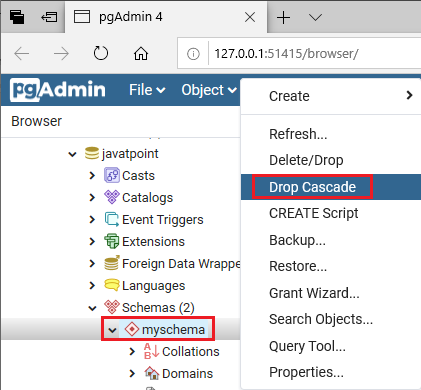Choose Backup... from the menu
The height and width of the screenshot is (390, 421).
coord(331,240)
